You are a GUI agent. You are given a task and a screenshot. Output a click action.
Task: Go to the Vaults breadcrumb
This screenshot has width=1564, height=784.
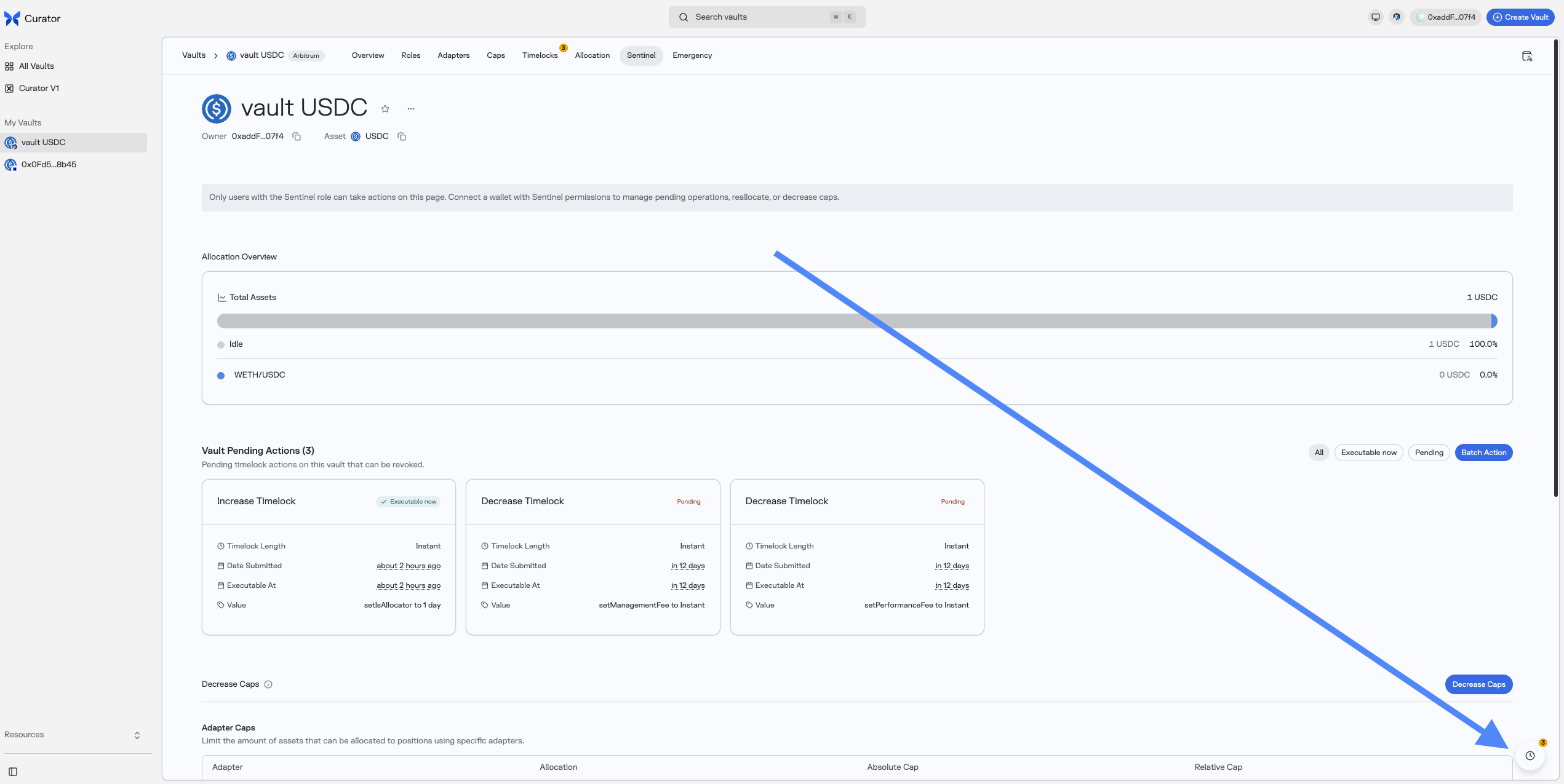[194, 55]
